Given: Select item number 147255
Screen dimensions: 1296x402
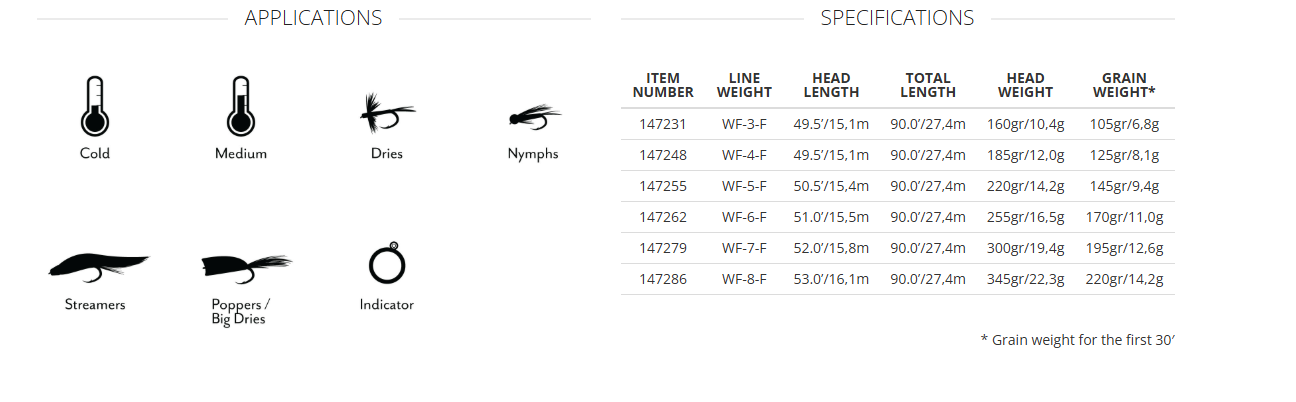Looking at the screenshot, I should 663,186.
